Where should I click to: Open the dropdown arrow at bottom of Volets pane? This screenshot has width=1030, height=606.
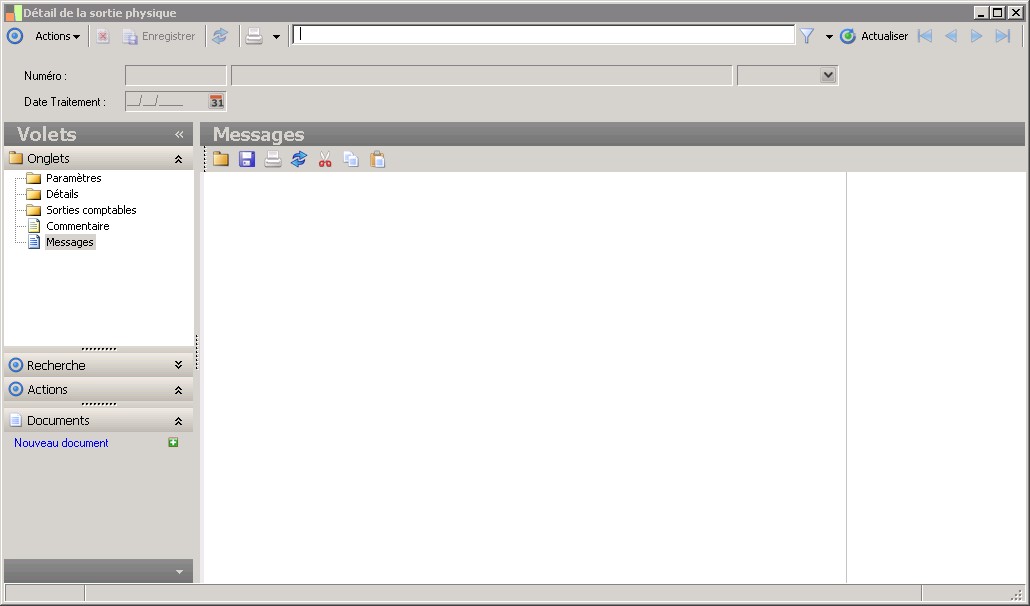coord(179,572)
